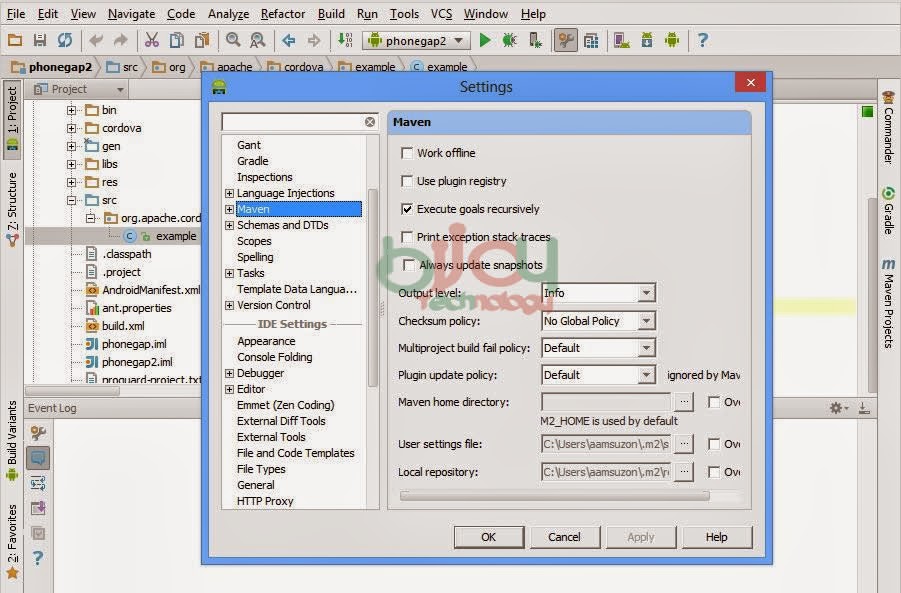Click the Attach debugger device icon
Image resolution: width=901 pixels, height=593 pixels.
coord(534,40)
